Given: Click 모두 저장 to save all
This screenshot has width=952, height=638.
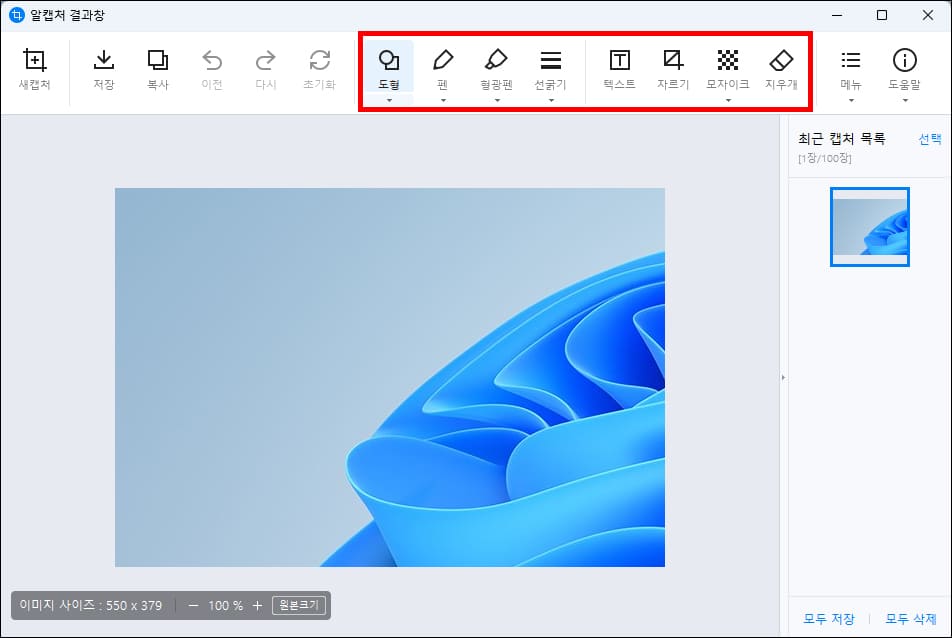Looking at the screenshot, I should click(x=829, y=619).
